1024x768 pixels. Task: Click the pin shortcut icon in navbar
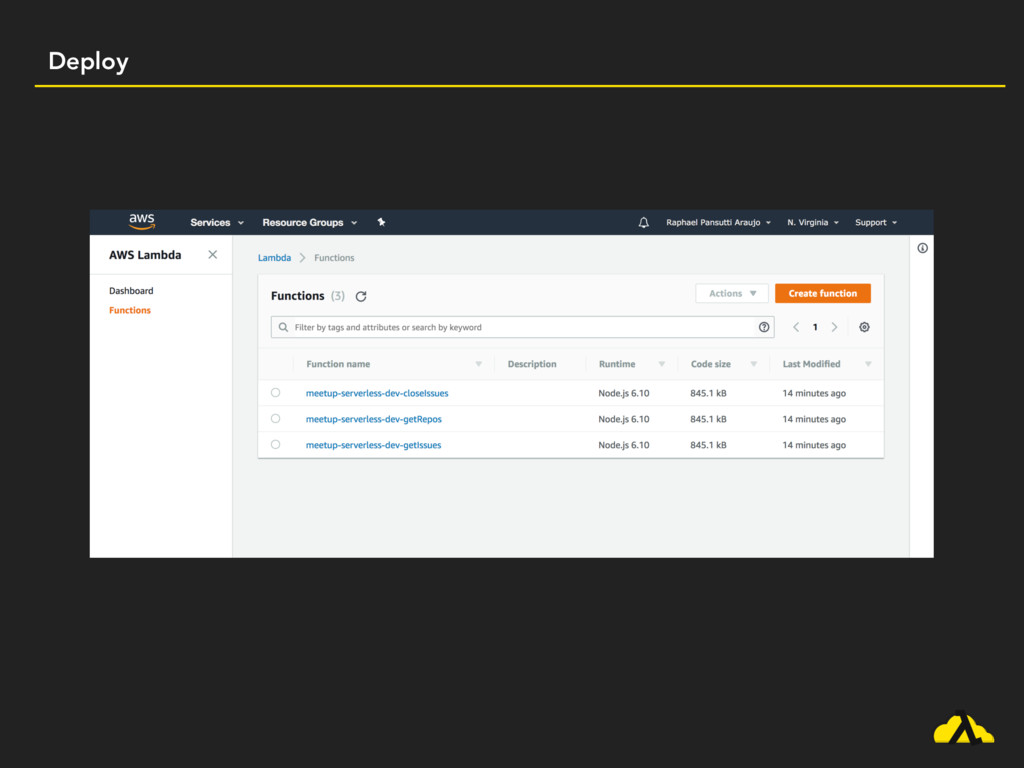(x=381, y=222)
